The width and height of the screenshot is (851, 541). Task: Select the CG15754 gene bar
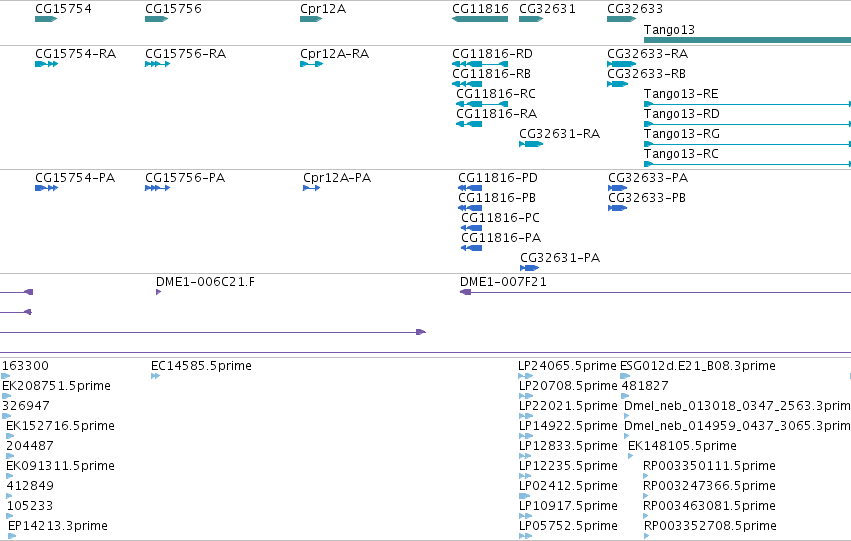click(x=46, y=19)
